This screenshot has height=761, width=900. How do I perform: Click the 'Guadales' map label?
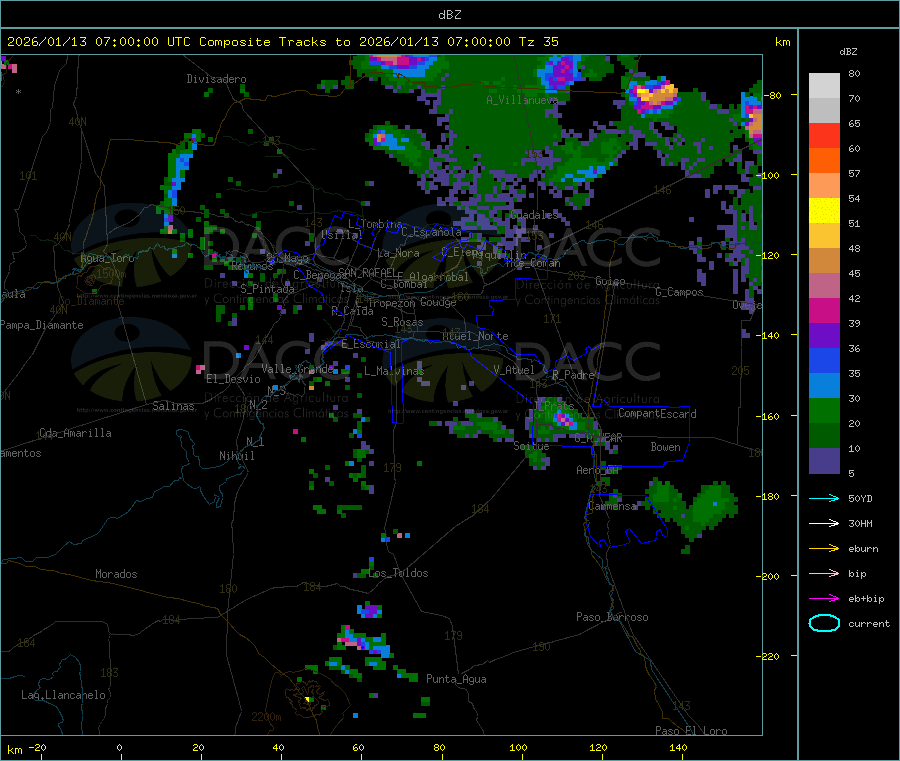coord(534,215)
